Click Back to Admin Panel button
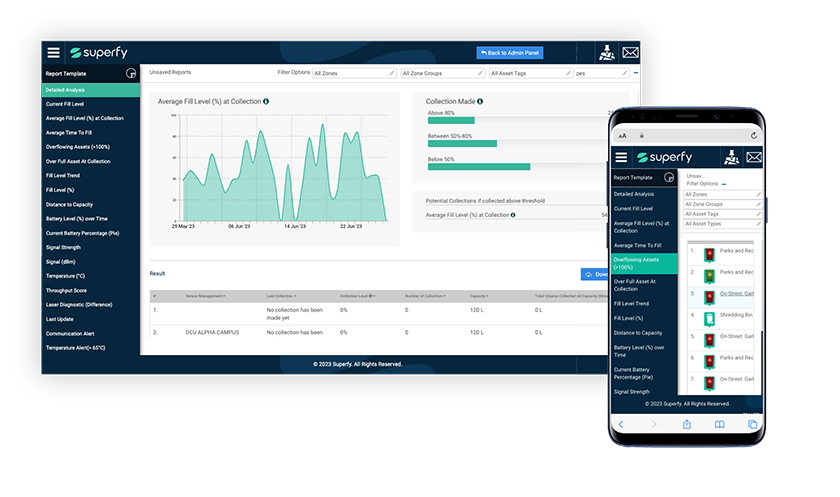This screenshot has width=840, height=497. click(x=510, y=52)
